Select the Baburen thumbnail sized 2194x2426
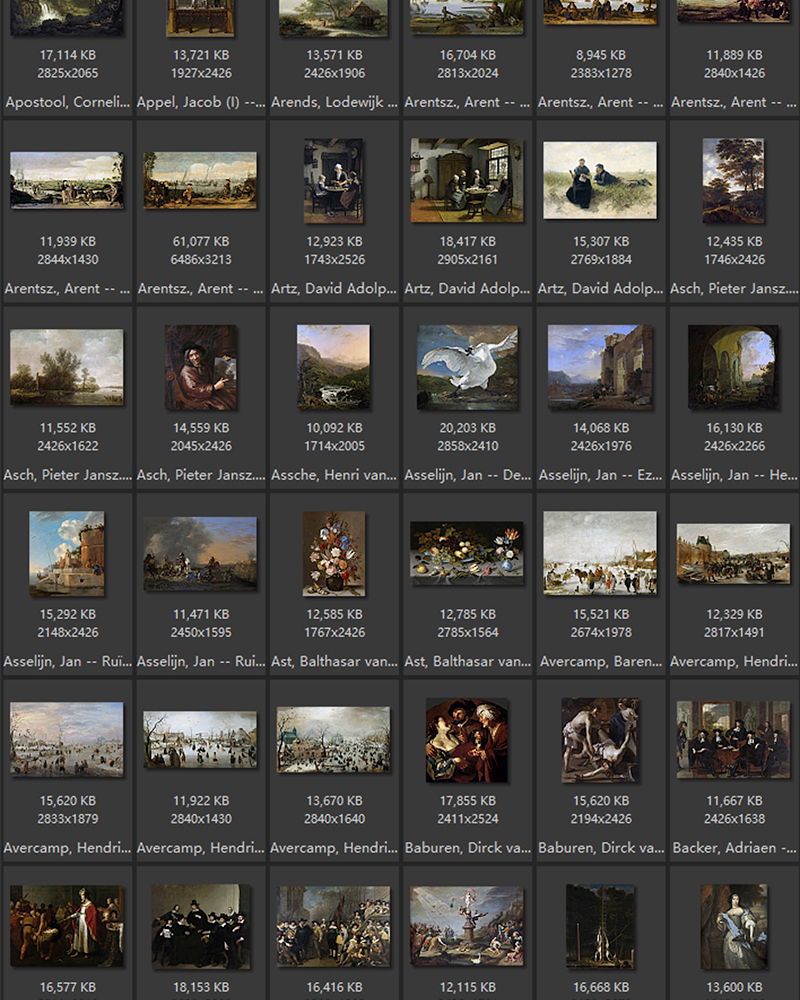 600,740
